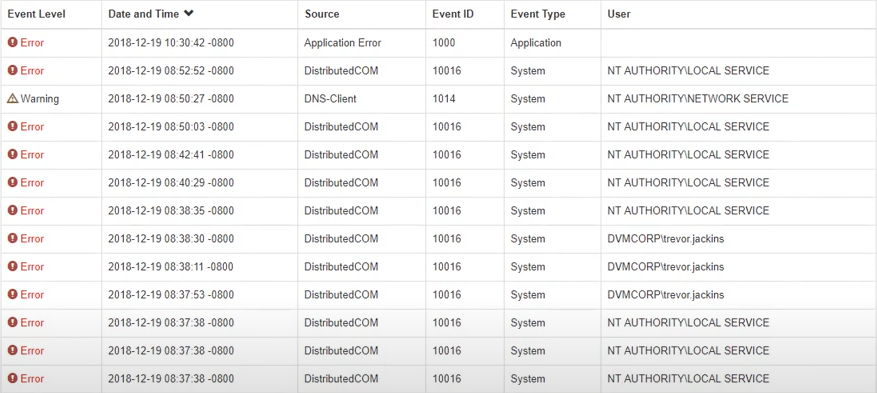The image size is (877, 393).
Task: Select the 'Application Error' source cell
Action: [342, 43]
